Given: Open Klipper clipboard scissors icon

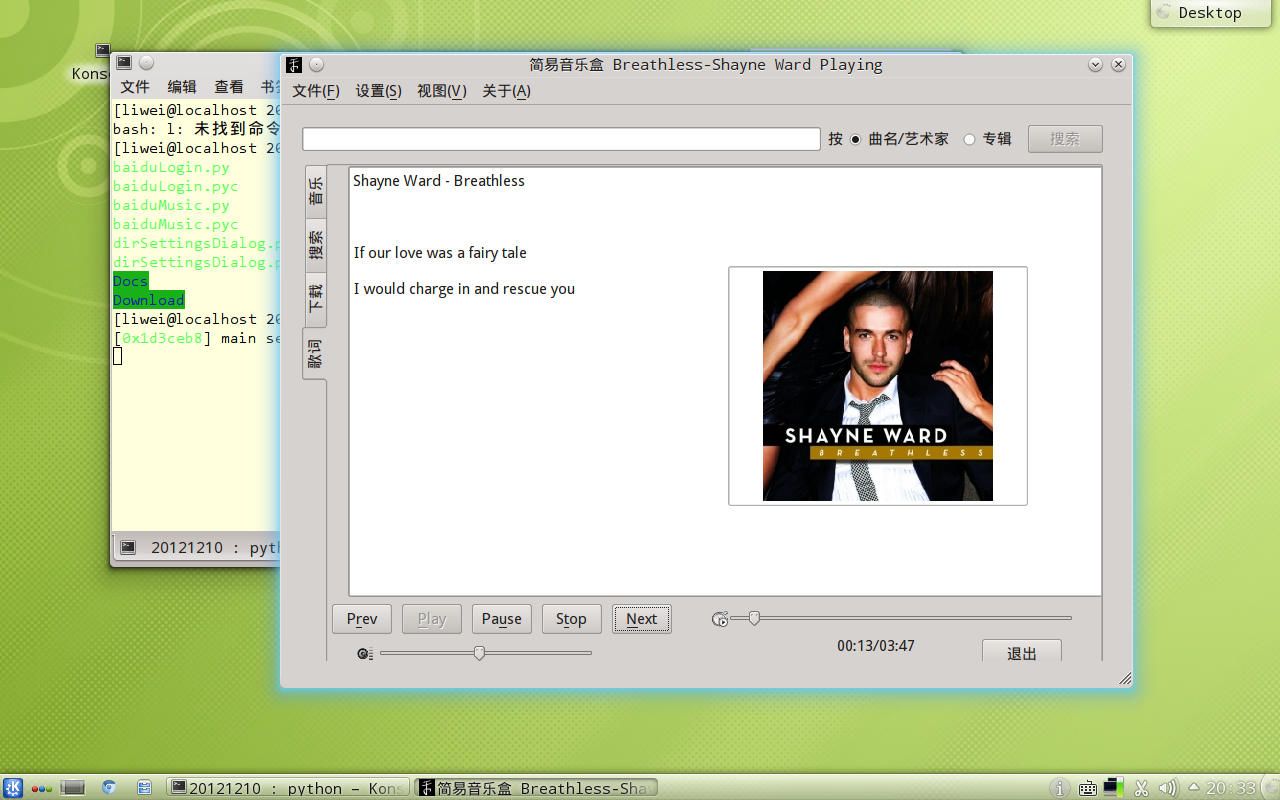Looking at the screenshot, I should click(1141, 788).
